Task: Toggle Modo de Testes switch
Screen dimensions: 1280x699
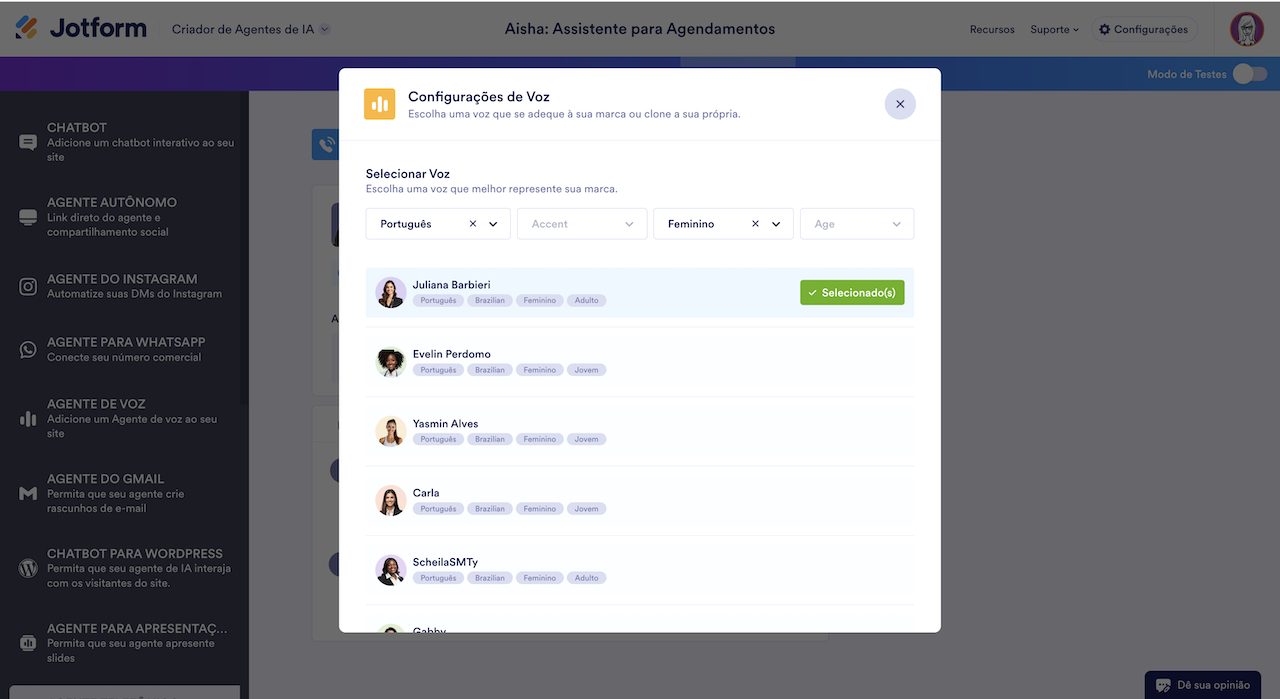Action: 1249,74
